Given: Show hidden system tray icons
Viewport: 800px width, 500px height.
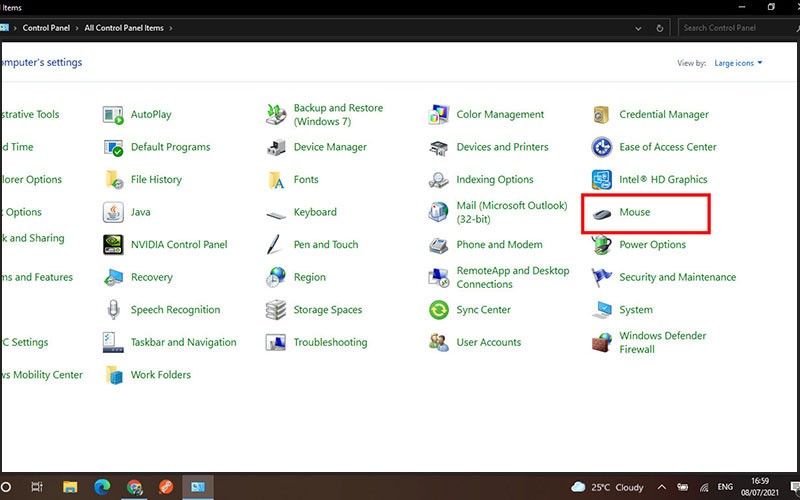Looking at the screenshot, I should click(661, 487).
